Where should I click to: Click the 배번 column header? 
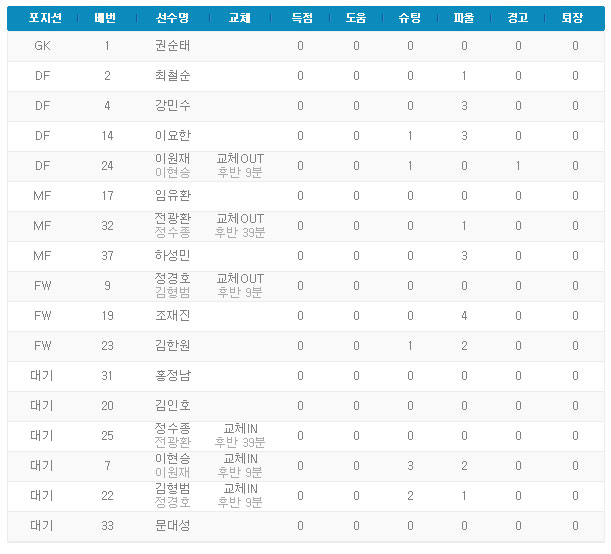click(105, 18)
